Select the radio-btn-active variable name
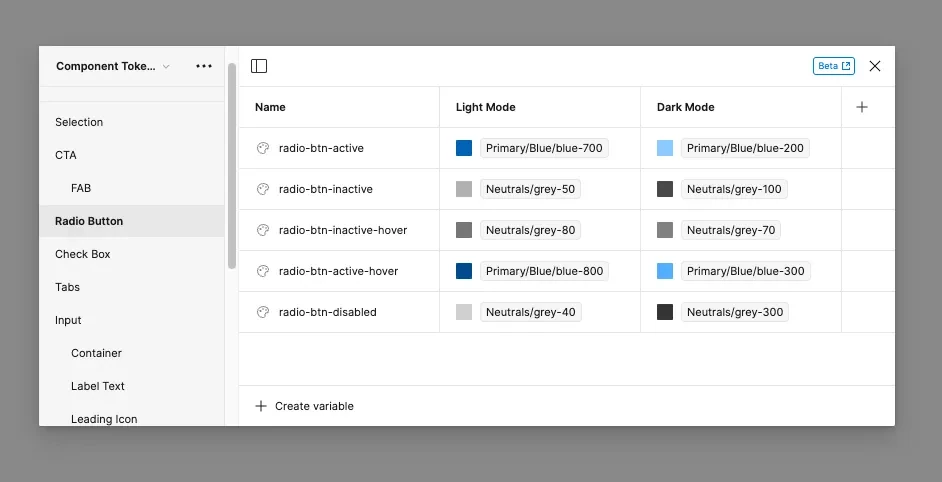Screen dimensions: 942x482 pyautogui.click(x=321, y=148)
